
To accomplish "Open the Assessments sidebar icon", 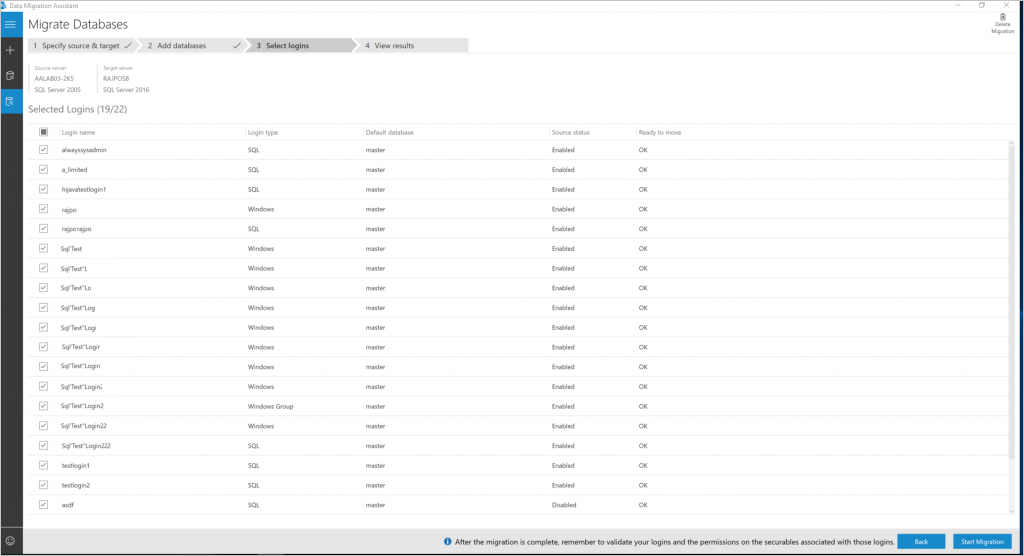I will pyautogui.click(x=10, y=76).
